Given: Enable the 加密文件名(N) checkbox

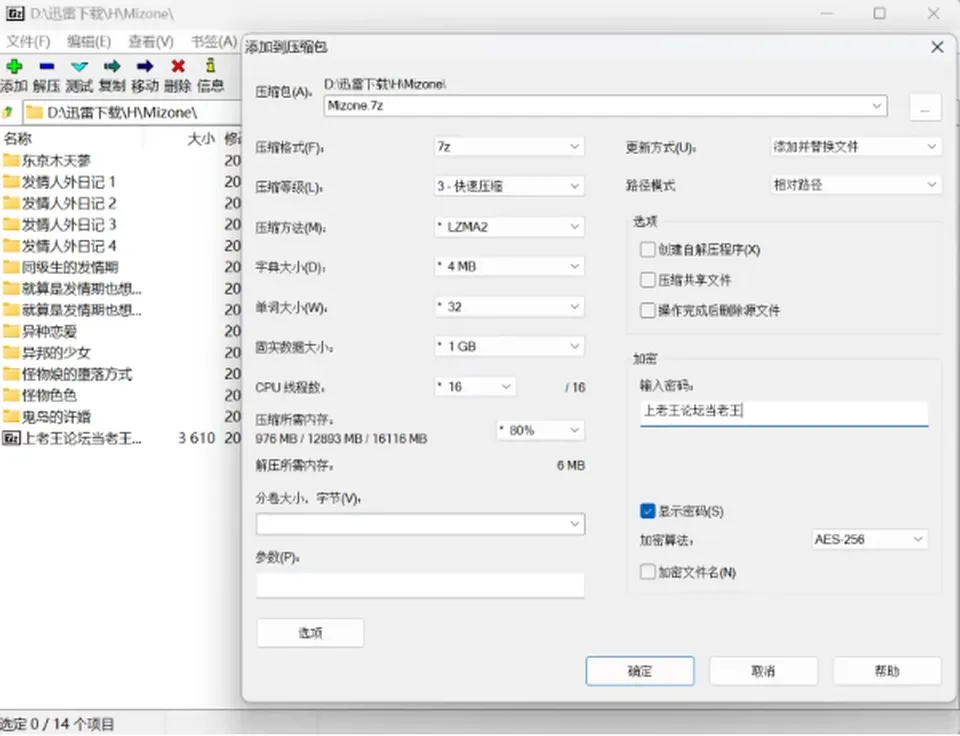Looking at the screenshot, I should (647, 572).
